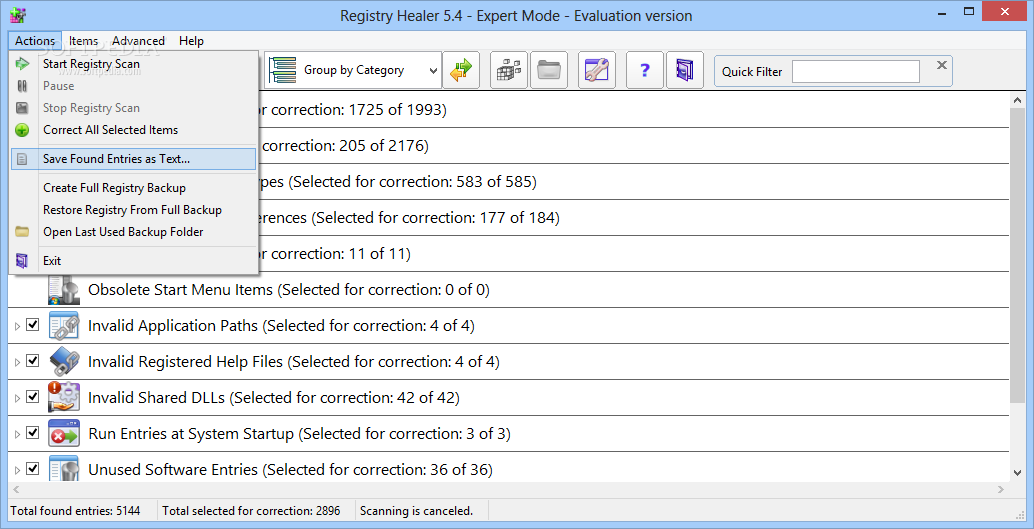Click the Invalid Shared DLLs gear icon
Screen dimensions: 1034x529
click(x=64, y=397)
